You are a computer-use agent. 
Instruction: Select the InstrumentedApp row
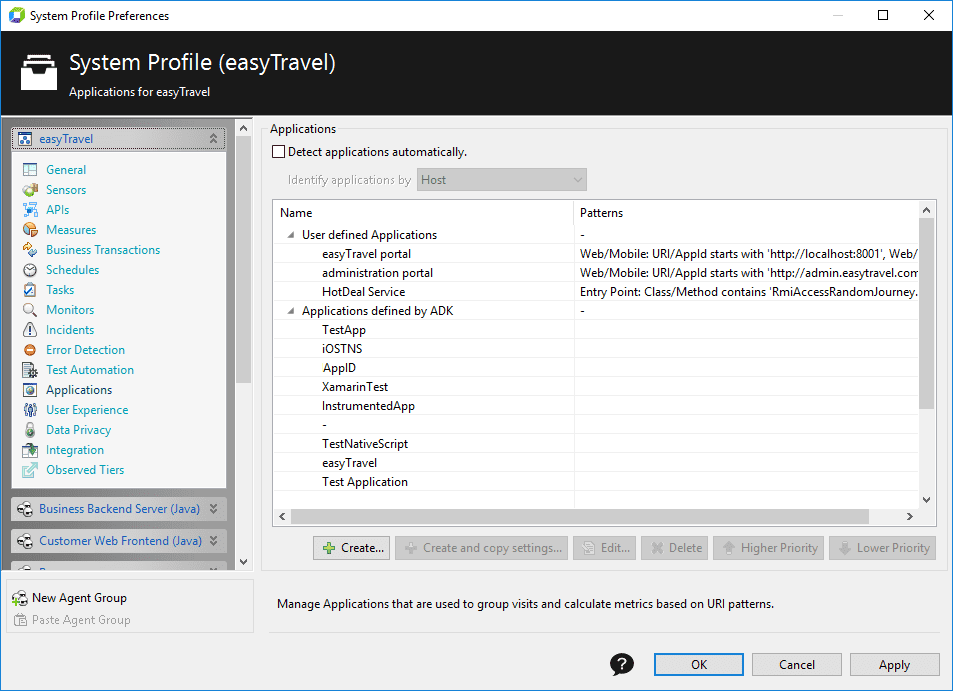point(596,406)
